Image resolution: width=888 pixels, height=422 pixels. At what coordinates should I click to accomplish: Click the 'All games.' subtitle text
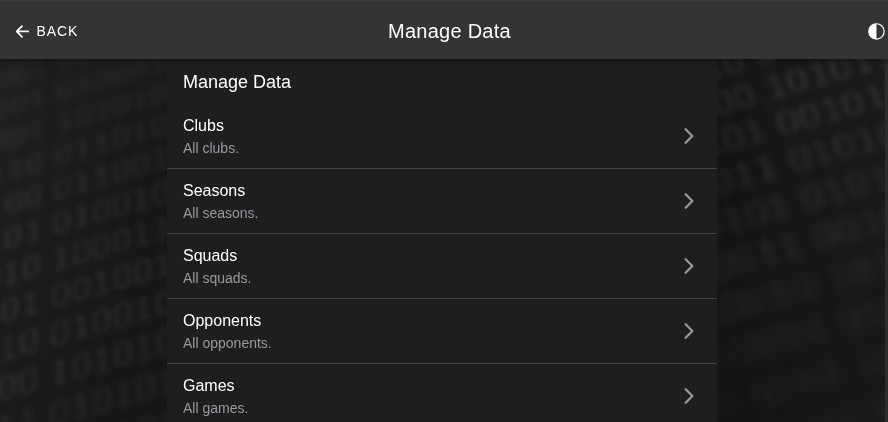coord(215,408)
